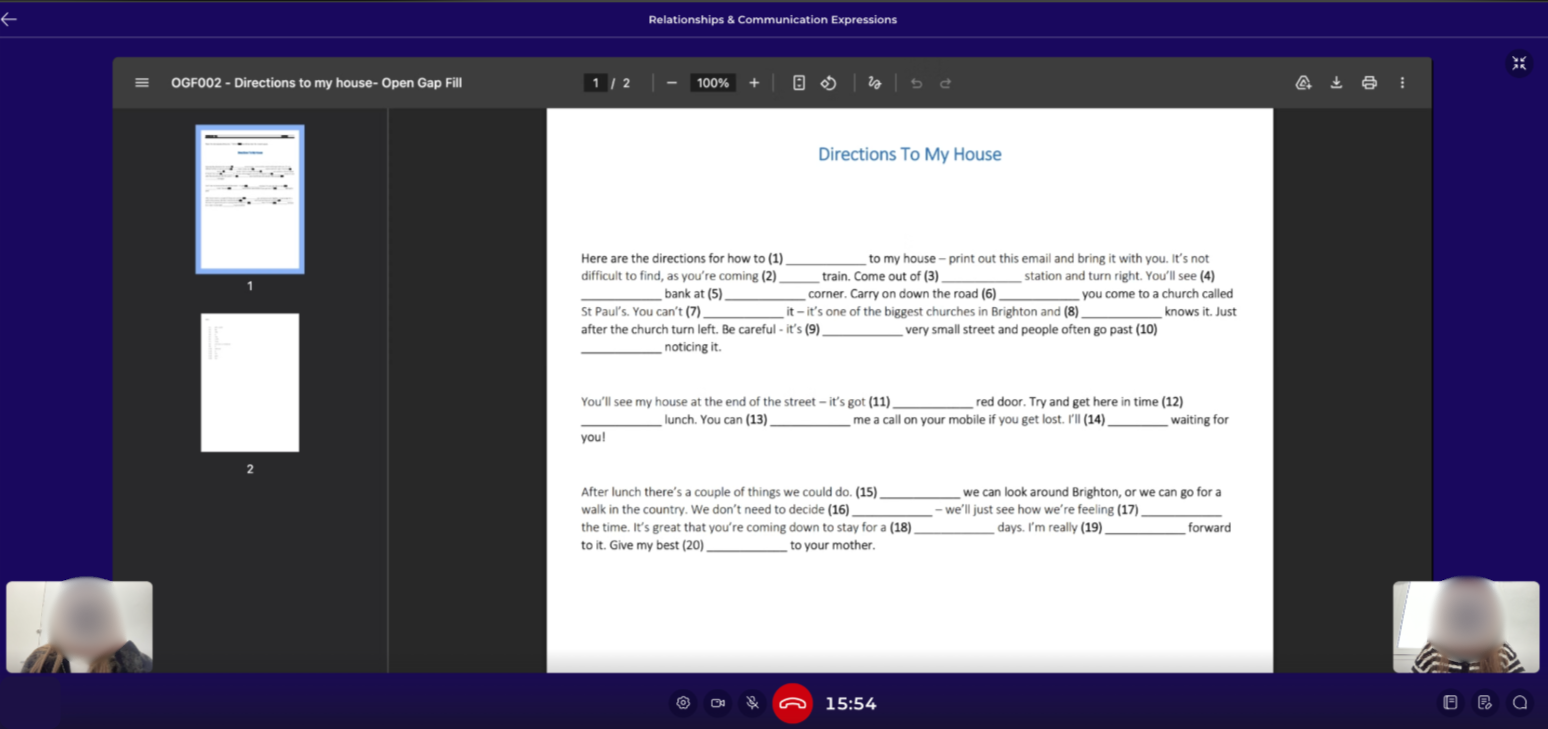Download the PDF file
The height and width of the screenshot is (729, 1548).
coord(1336,83)
